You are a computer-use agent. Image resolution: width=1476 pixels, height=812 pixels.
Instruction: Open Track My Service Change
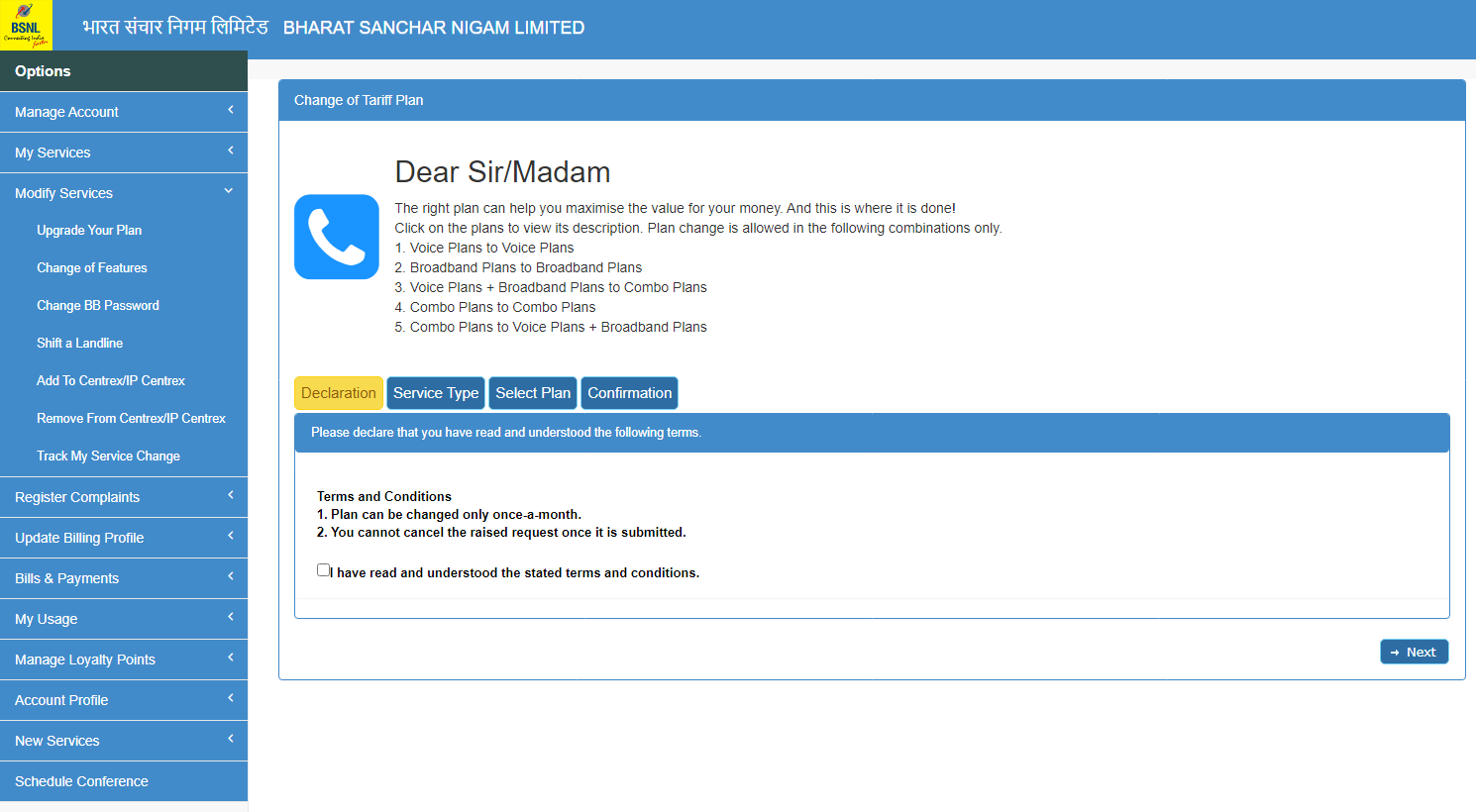[x=108, y=456]
